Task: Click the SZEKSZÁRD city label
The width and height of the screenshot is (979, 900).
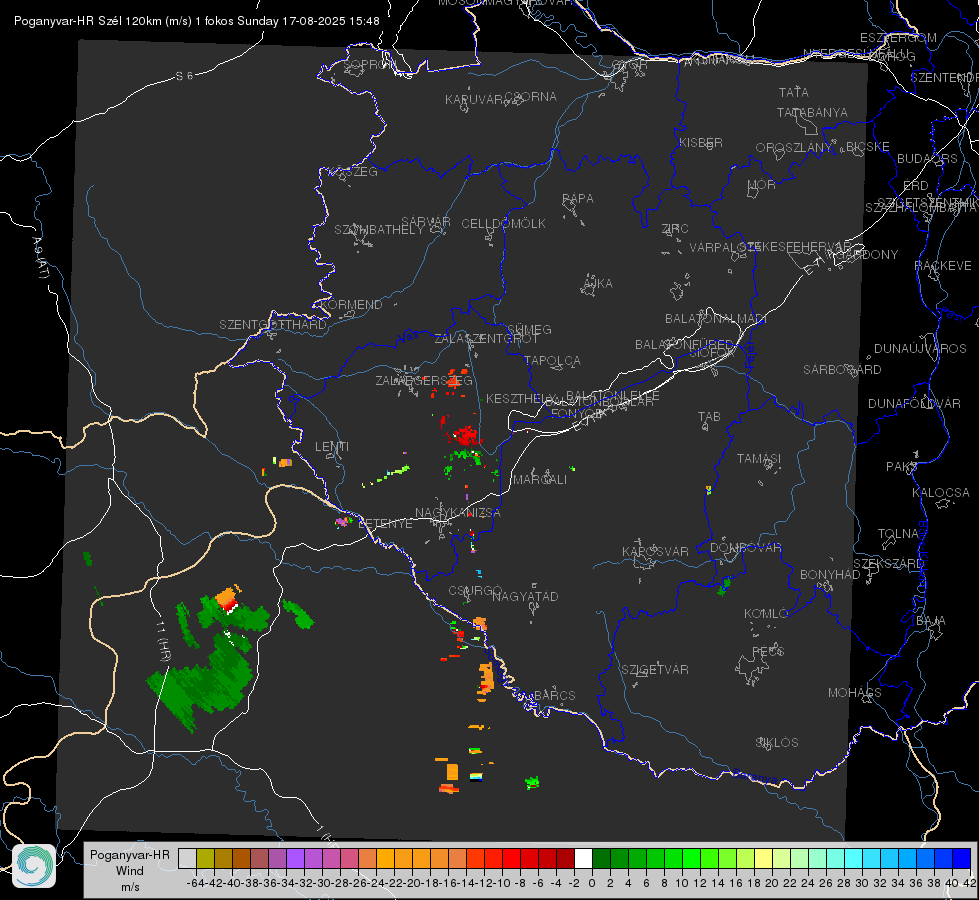Action: pyautogui.click(x=888, y=563)
